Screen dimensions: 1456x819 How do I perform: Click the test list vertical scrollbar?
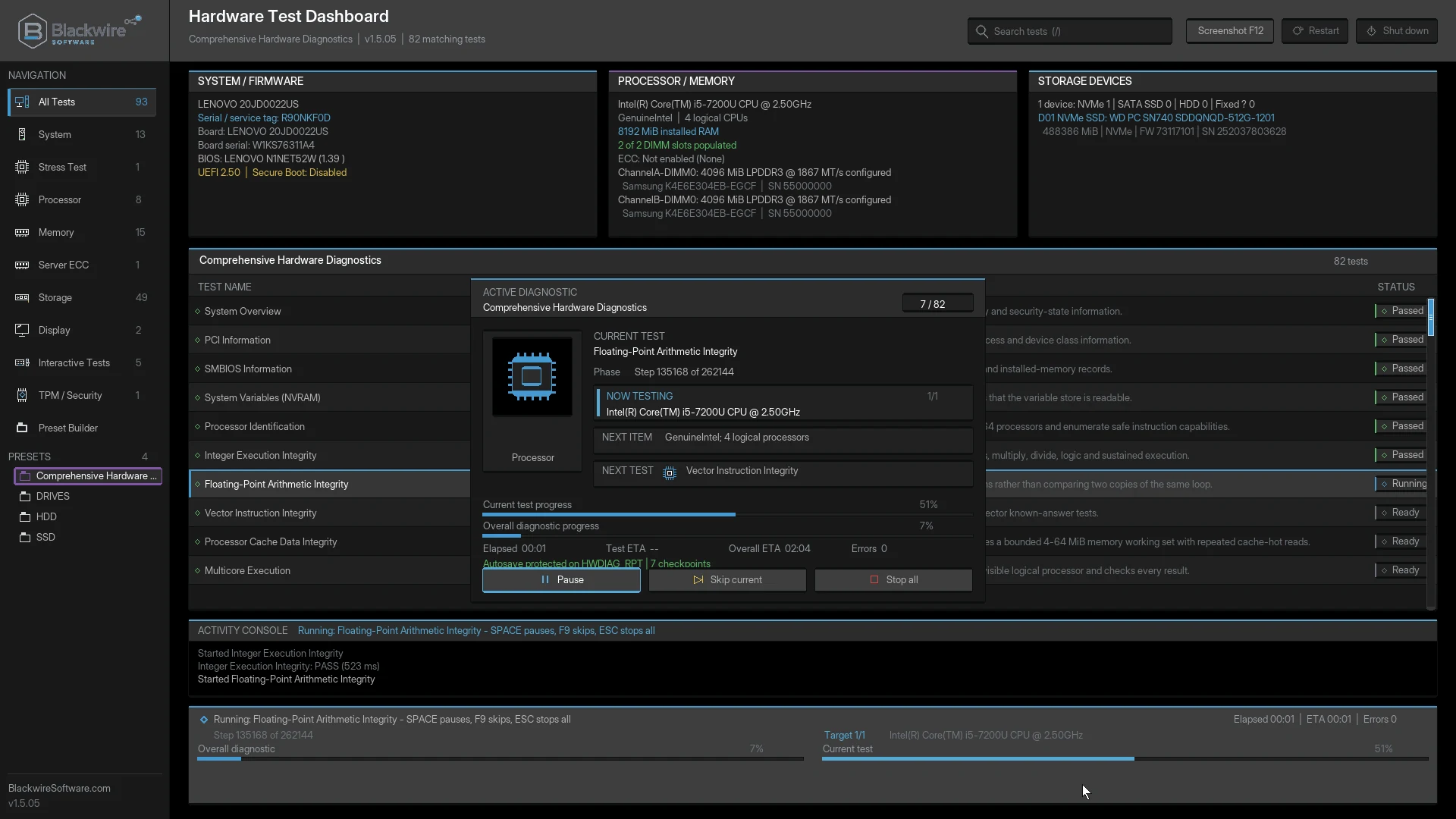(x=1431, y=453)
